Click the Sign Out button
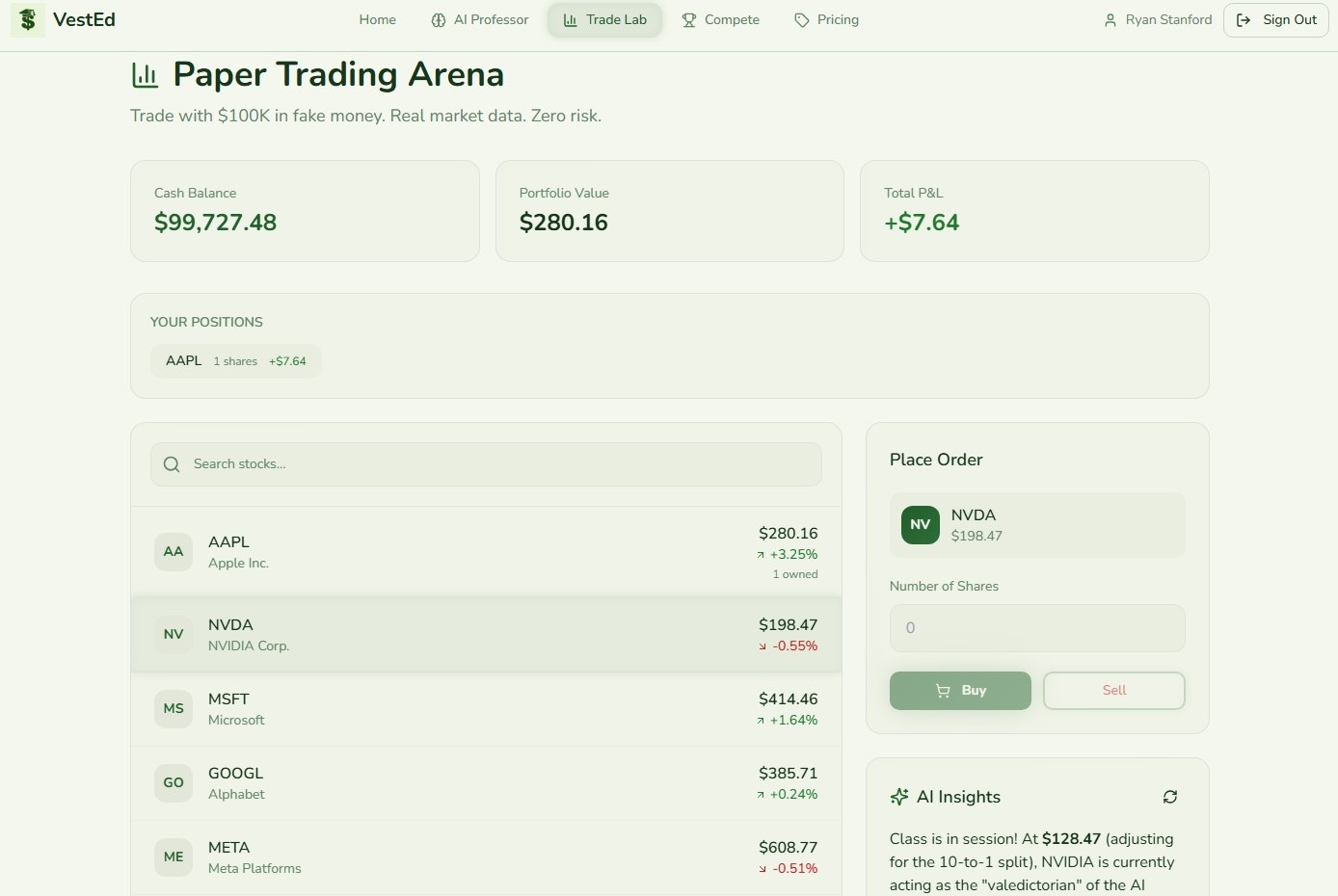The image size is (1338, 896). click(x=1276, y=20)
